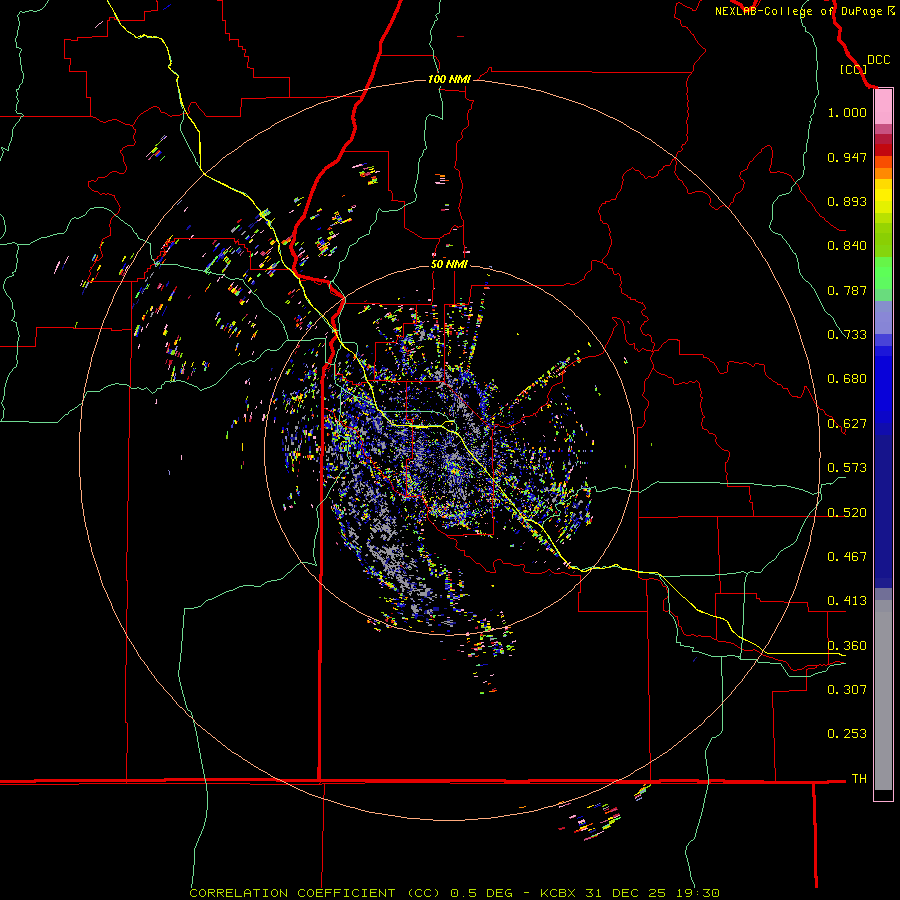The image size is (900, 900).
Task: Click the 31 DEC 25 date text
Action: point(625,893)
